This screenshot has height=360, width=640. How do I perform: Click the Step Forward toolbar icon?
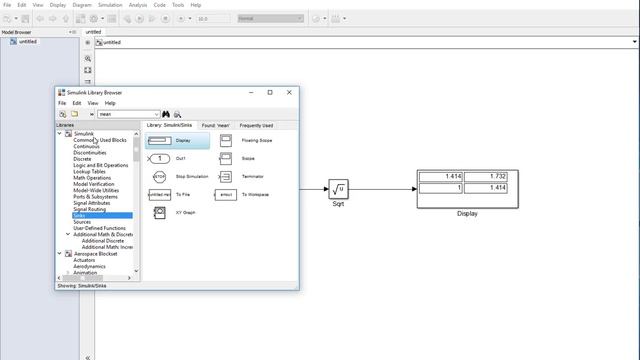152,19
